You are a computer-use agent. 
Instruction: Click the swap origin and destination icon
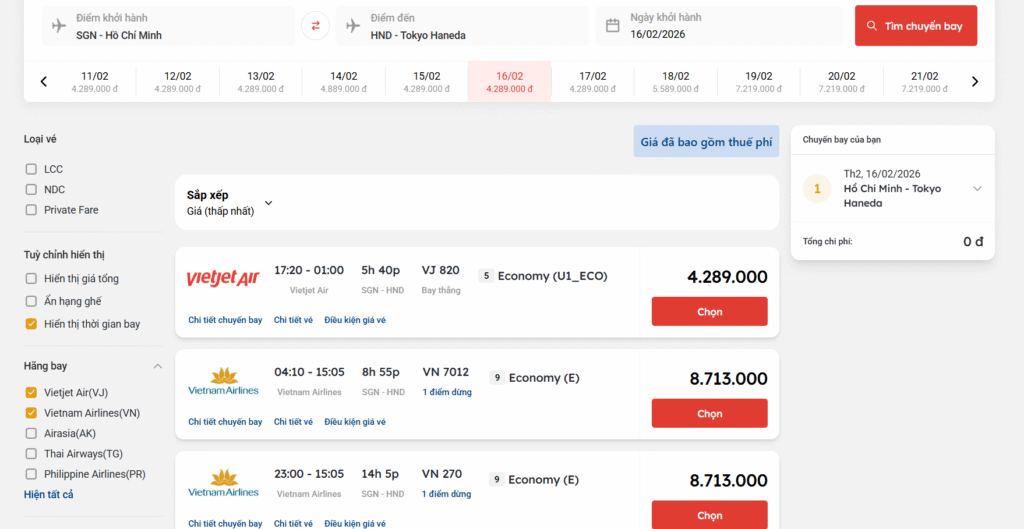[315, 26]
